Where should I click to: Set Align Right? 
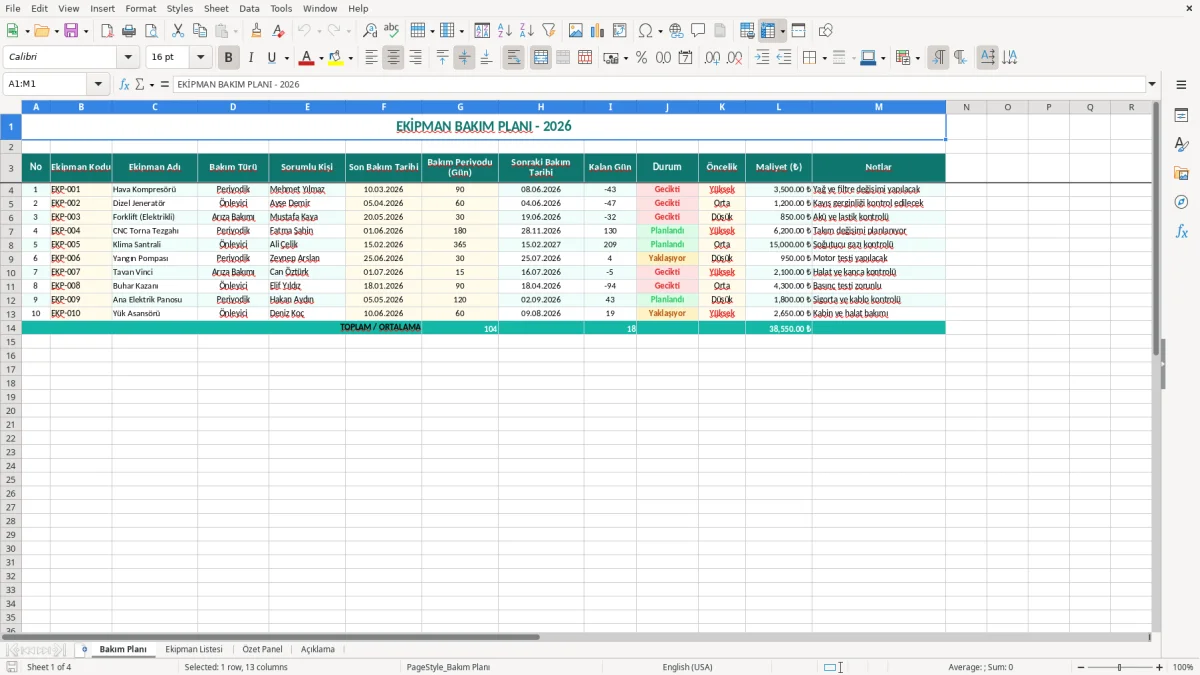click(416, 58)
